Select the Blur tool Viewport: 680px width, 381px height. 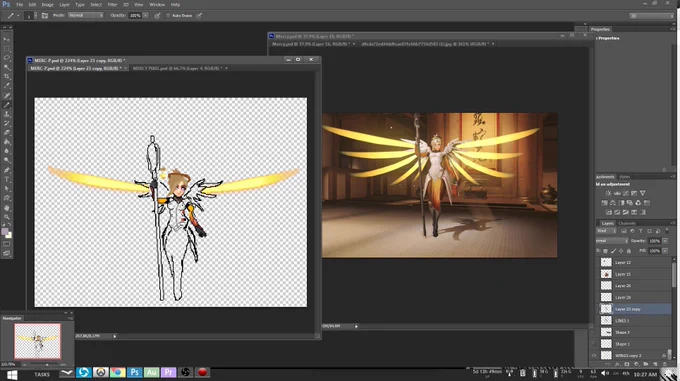coord(7,151)
